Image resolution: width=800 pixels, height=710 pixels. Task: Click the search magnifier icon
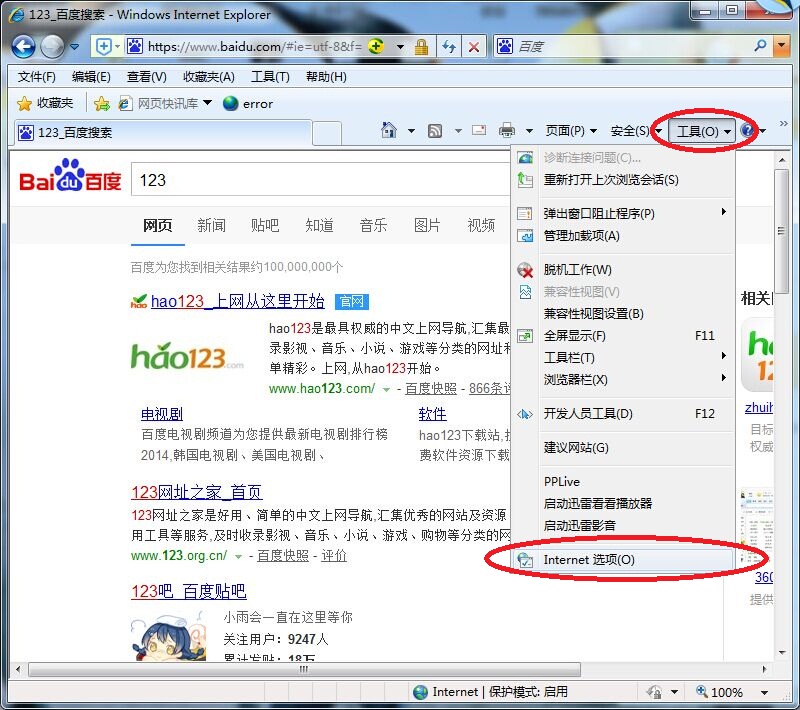pyautogui.click(x=760, y=46)
